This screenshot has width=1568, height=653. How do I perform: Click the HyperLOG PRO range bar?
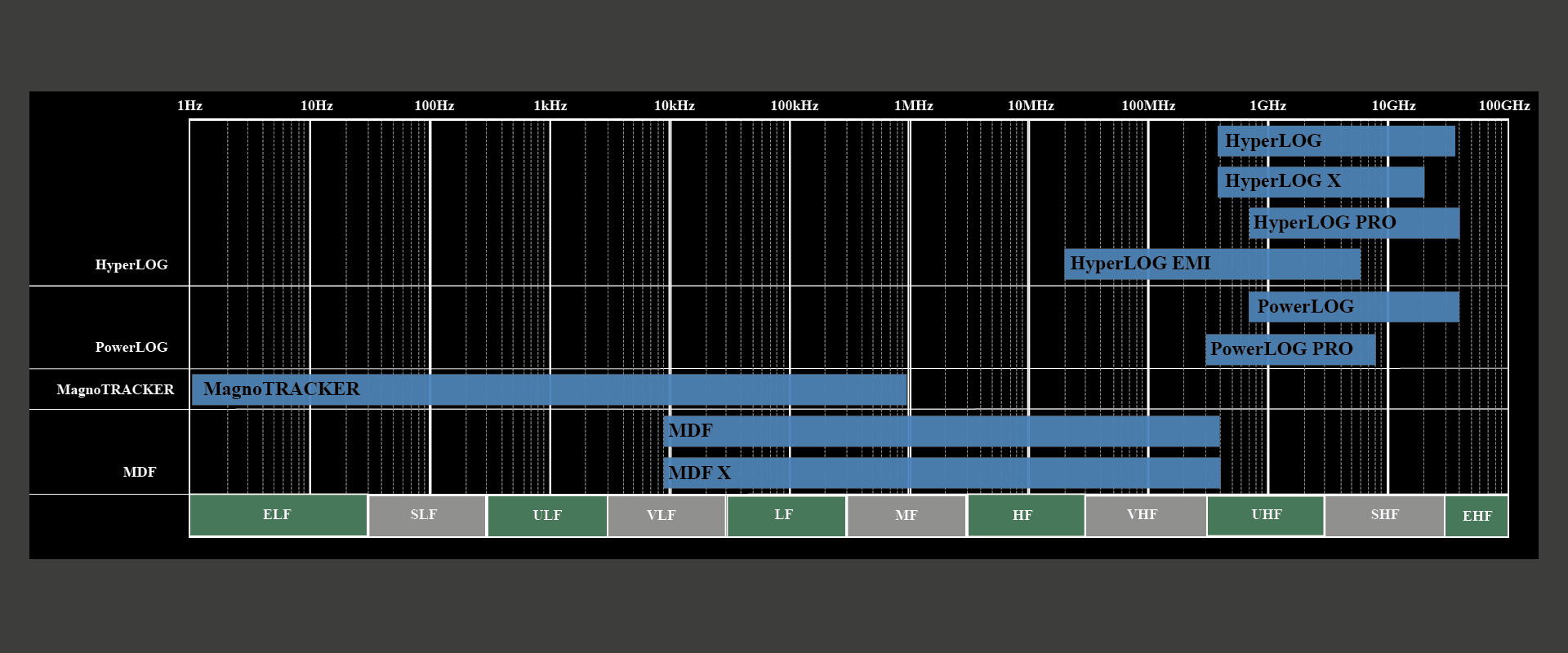[1353, 223]
